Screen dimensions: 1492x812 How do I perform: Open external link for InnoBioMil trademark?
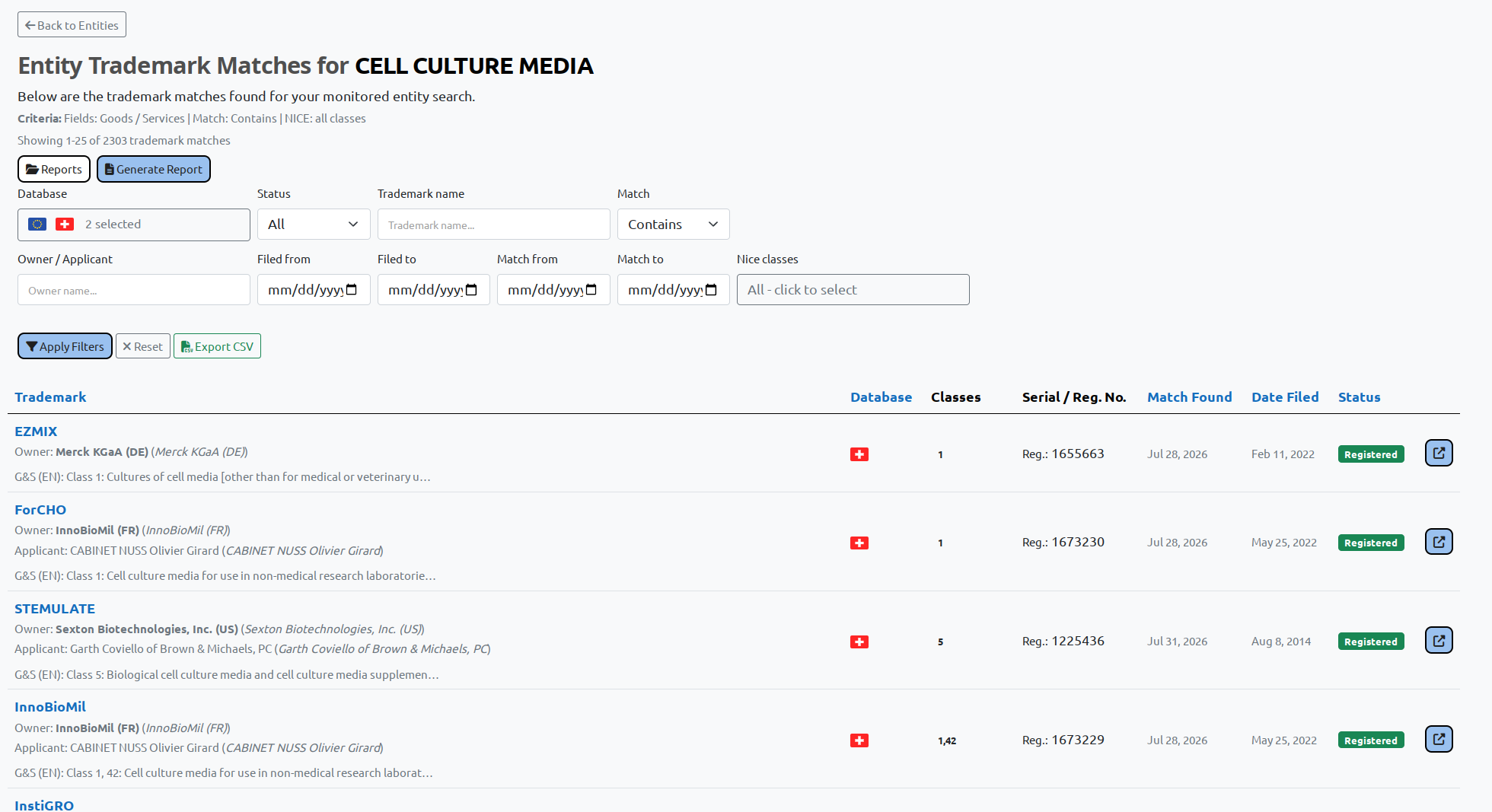1439,739
